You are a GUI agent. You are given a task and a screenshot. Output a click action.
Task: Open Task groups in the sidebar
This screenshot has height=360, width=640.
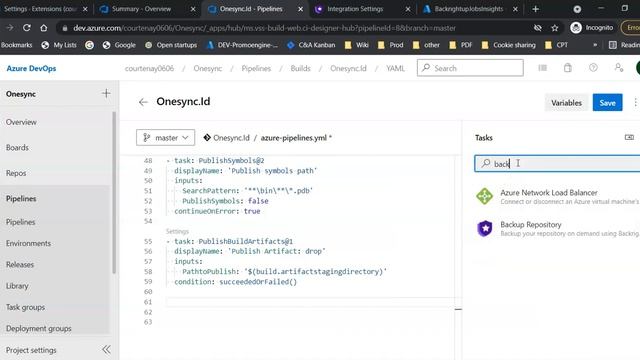(x=25, y=307)
